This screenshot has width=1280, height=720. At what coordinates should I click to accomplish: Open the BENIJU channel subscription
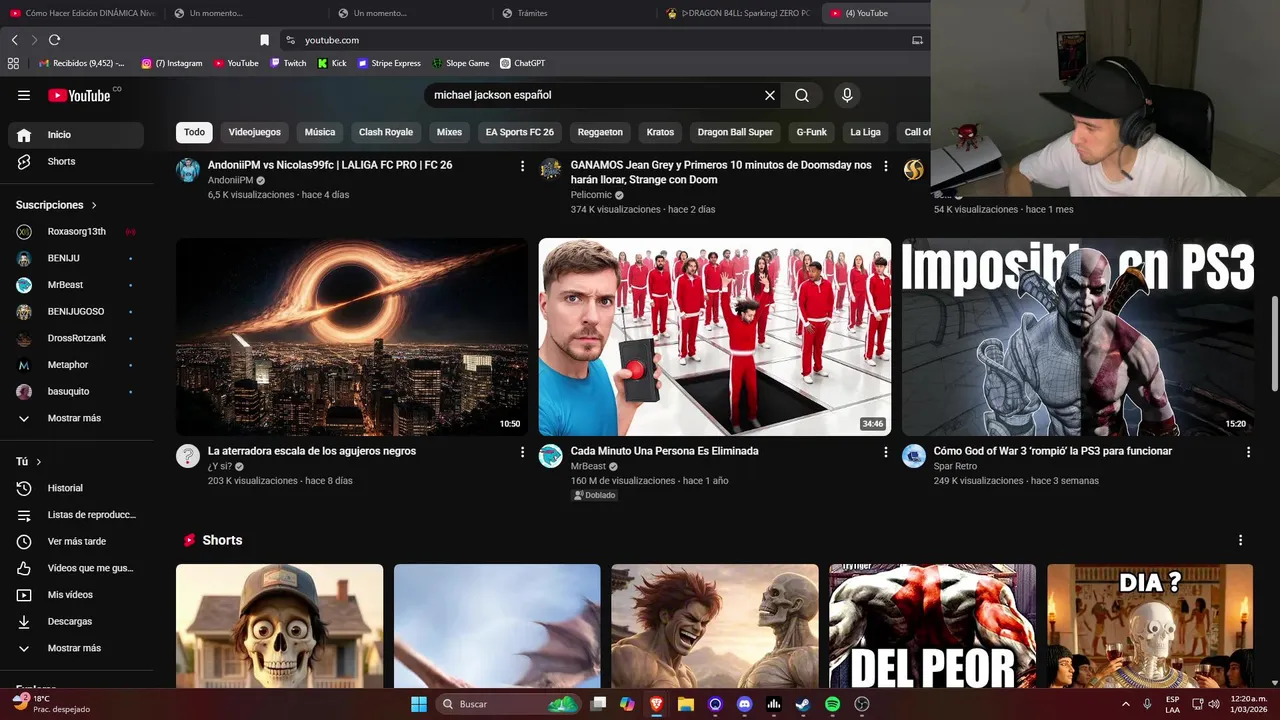click(76, 258)
